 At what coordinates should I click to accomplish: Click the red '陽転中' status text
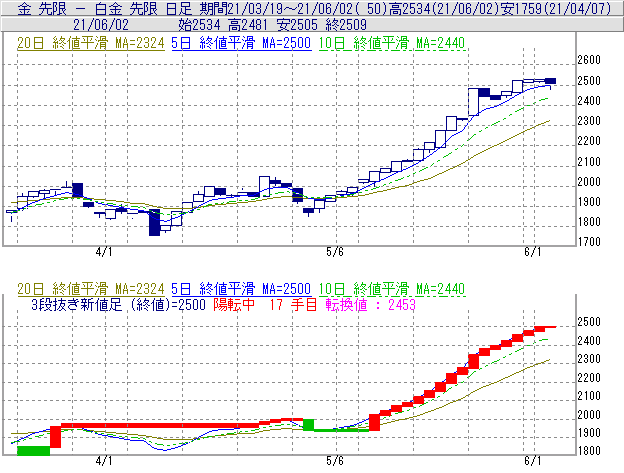click(234, 305)
